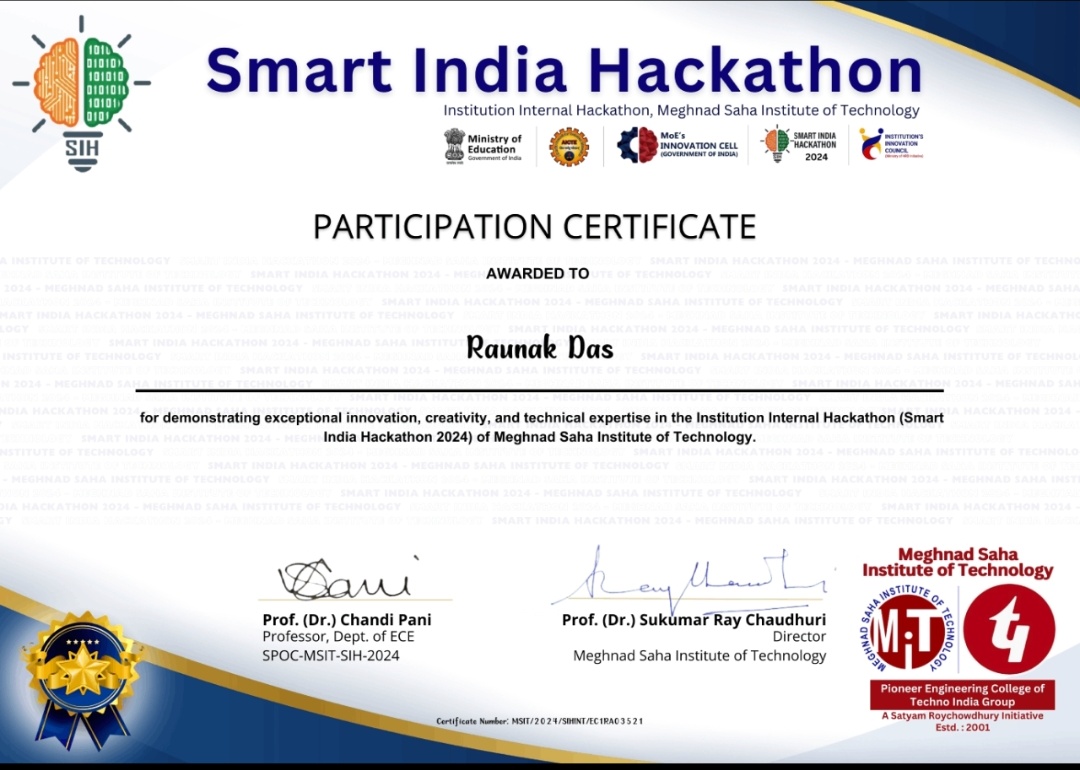Viewport: 1080px width, 770px height.
Task: Click the name 'Prof. (Dr.) Sukumar Ray Chaudhuri'
Action: click(694, 620)
